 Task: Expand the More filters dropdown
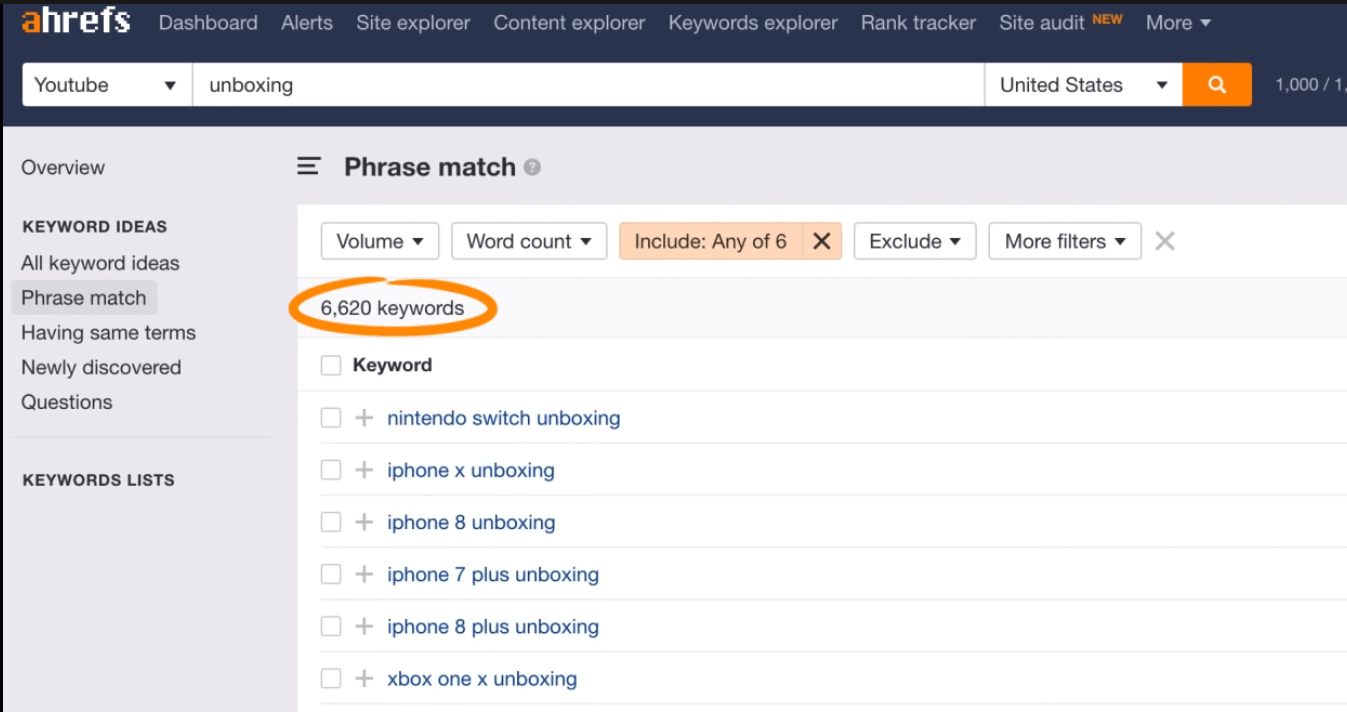coord(1065,241)
